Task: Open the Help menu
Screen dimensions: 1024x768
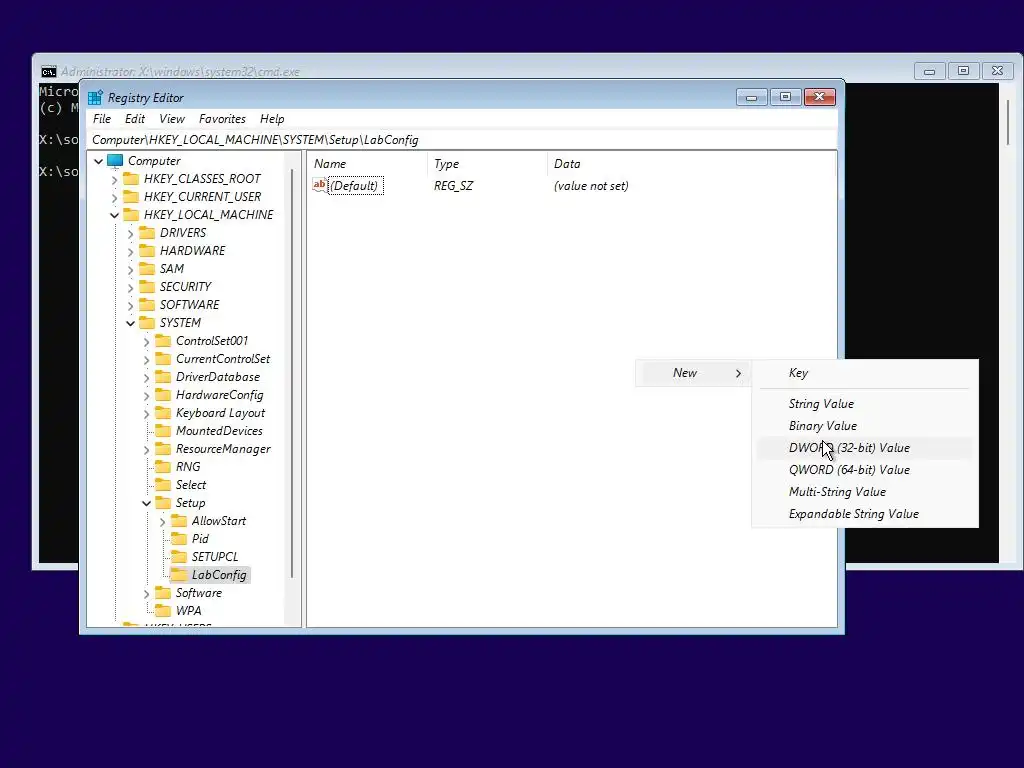Action: click(x=272, y=119)
